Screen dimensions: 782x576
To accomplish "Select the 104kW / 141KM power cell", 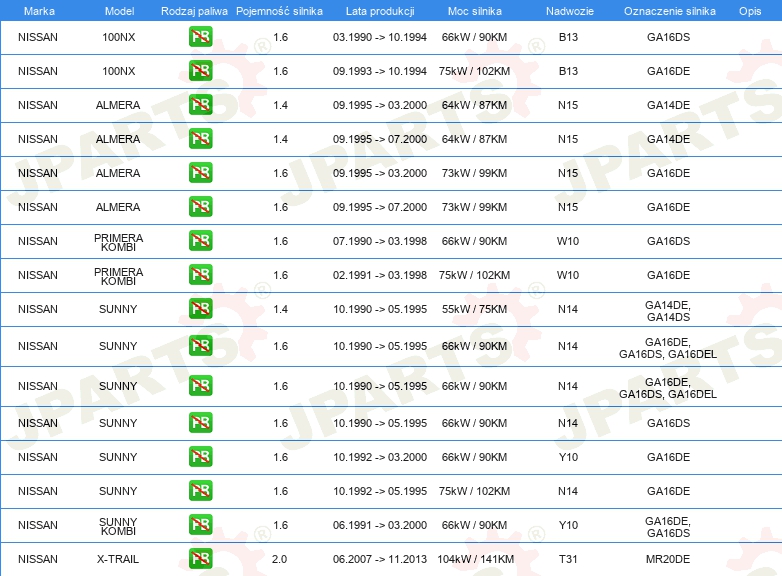I will [476, 559].
